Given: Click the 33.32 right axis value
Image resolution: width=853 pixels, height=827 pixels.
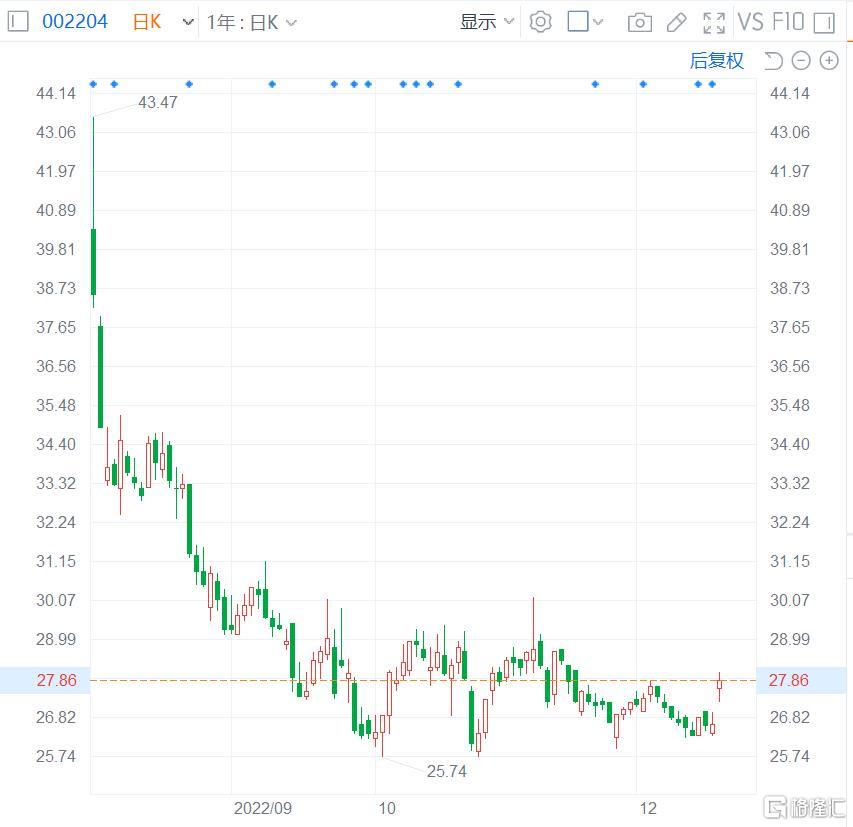Looking at the screenshot, I should (x=789, y=483).
